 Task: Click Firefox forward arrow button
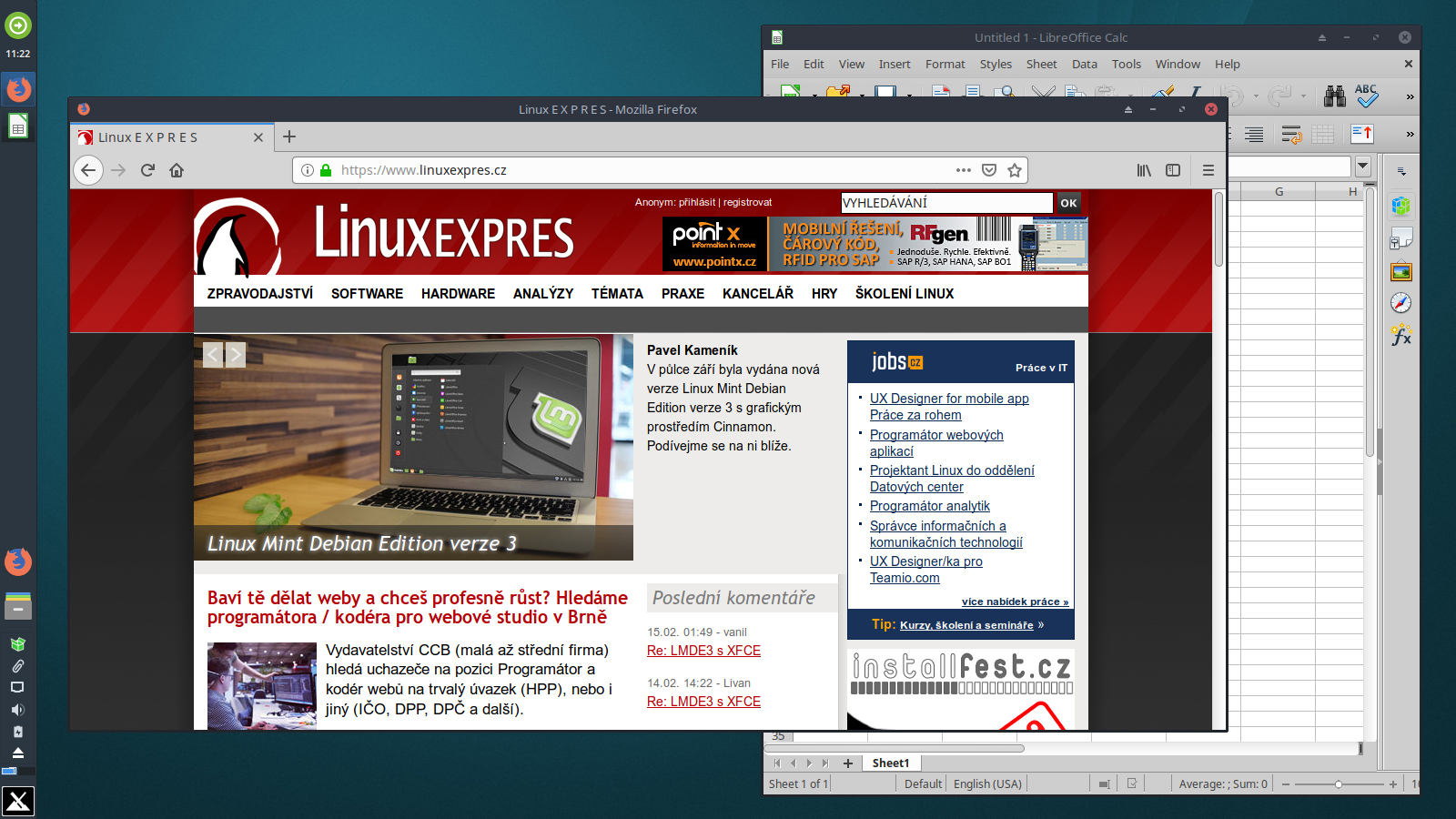(x=118, y=170)
